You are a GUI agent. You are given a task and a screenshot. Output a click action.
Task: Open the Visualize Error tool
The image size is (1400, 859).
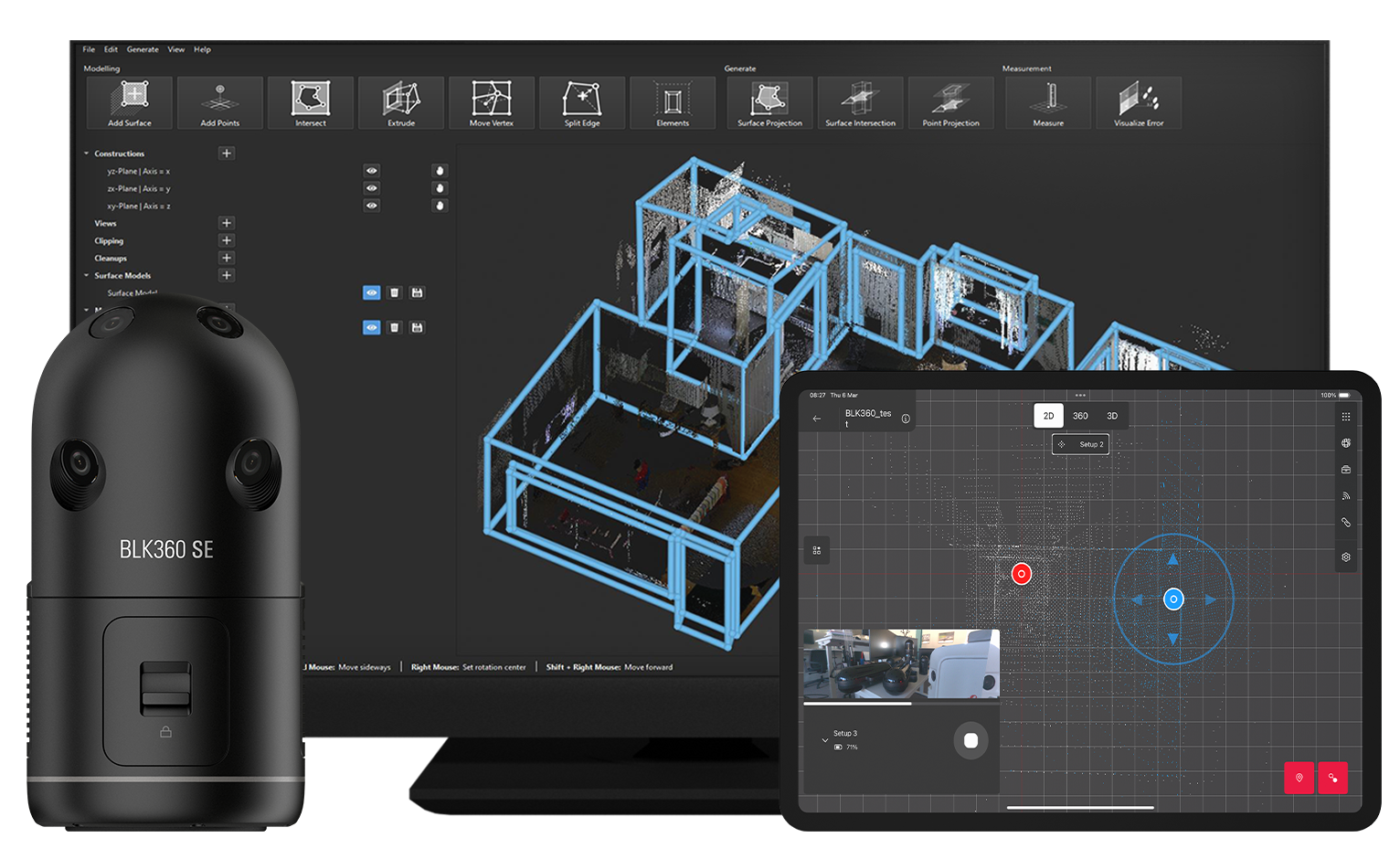(x=1139, y=102)
